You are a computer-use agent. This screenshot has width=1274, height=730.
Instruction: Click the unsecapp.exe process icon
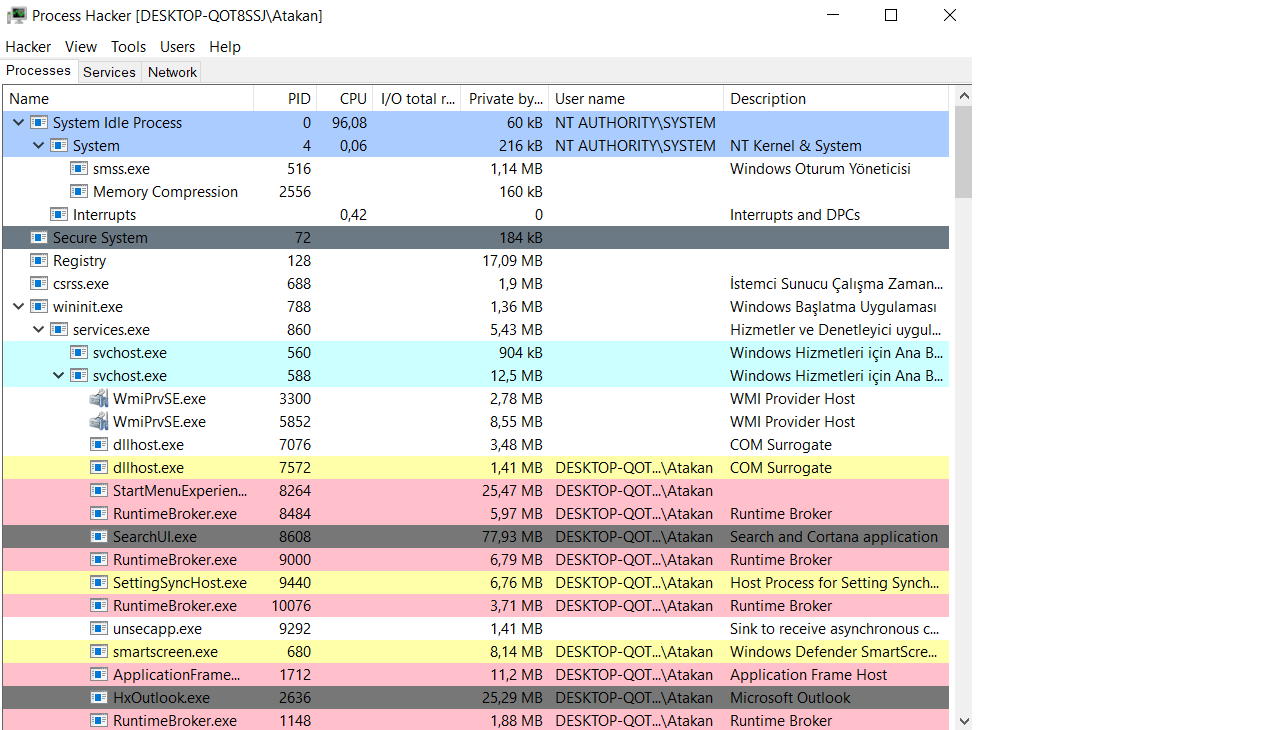(x=99, y=629)
